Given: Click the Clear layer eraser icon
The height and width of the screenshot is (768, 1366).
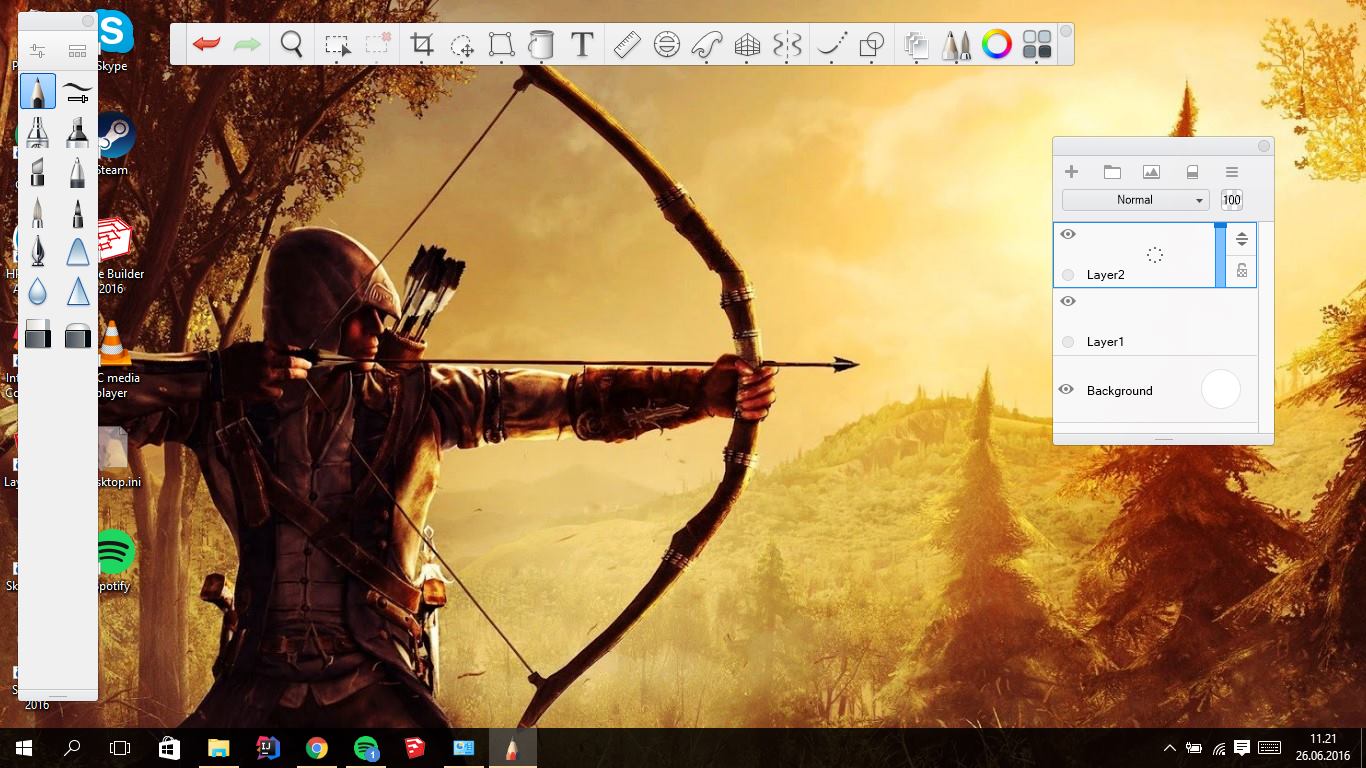Looking at the screenshot, I should pyautogui.click(x=1192, y=172).
